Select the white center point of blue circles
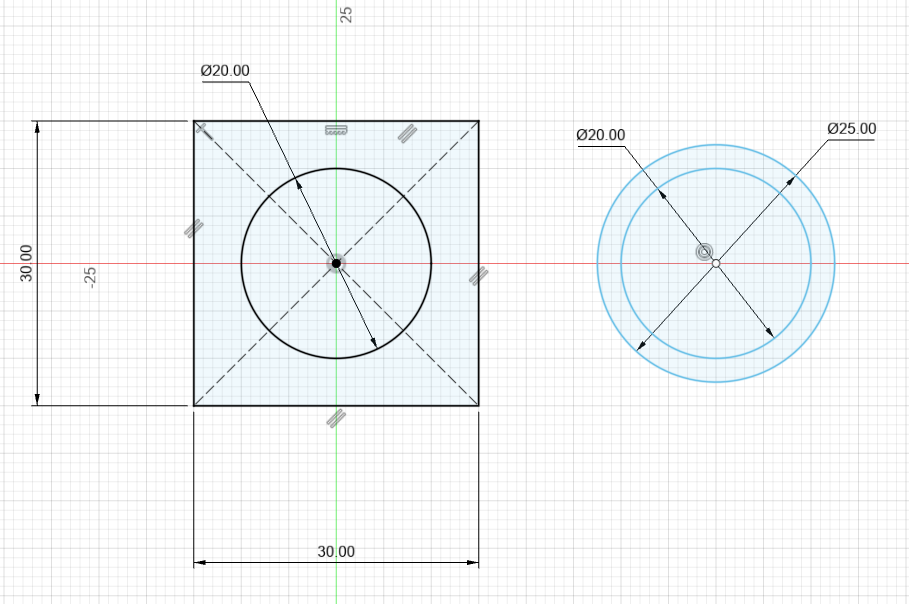The width and height of the screenshot is (909, 604). coord(716,263)
